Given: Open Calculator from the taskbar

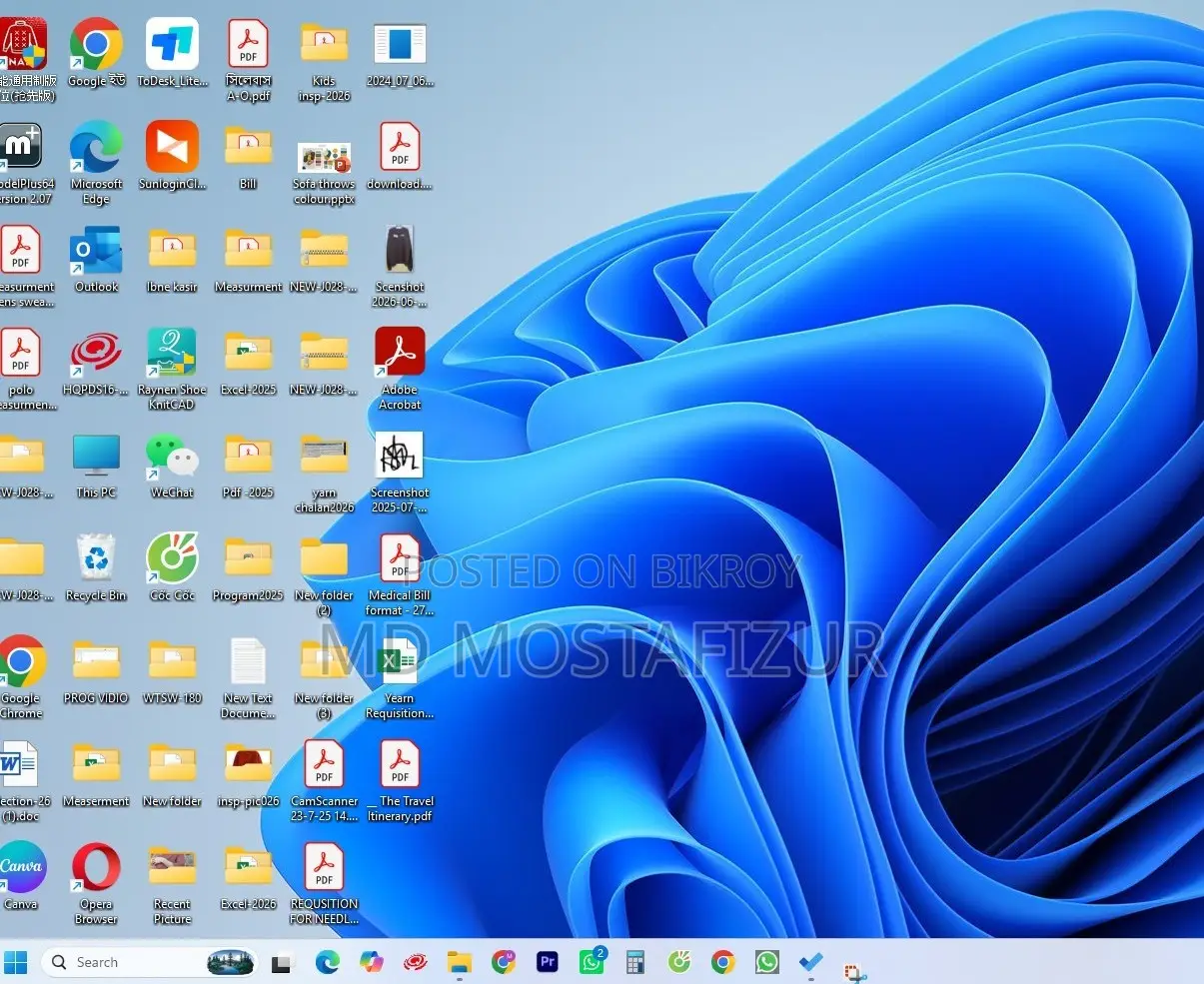Looking at the screenshot, I should (635, 962).
